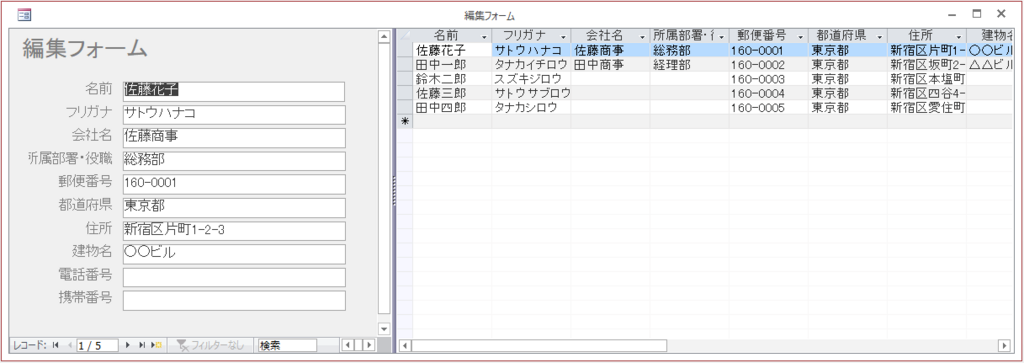Click cell 田中一郎 in datasheet

pyautogui.click(x=453, y=64)
